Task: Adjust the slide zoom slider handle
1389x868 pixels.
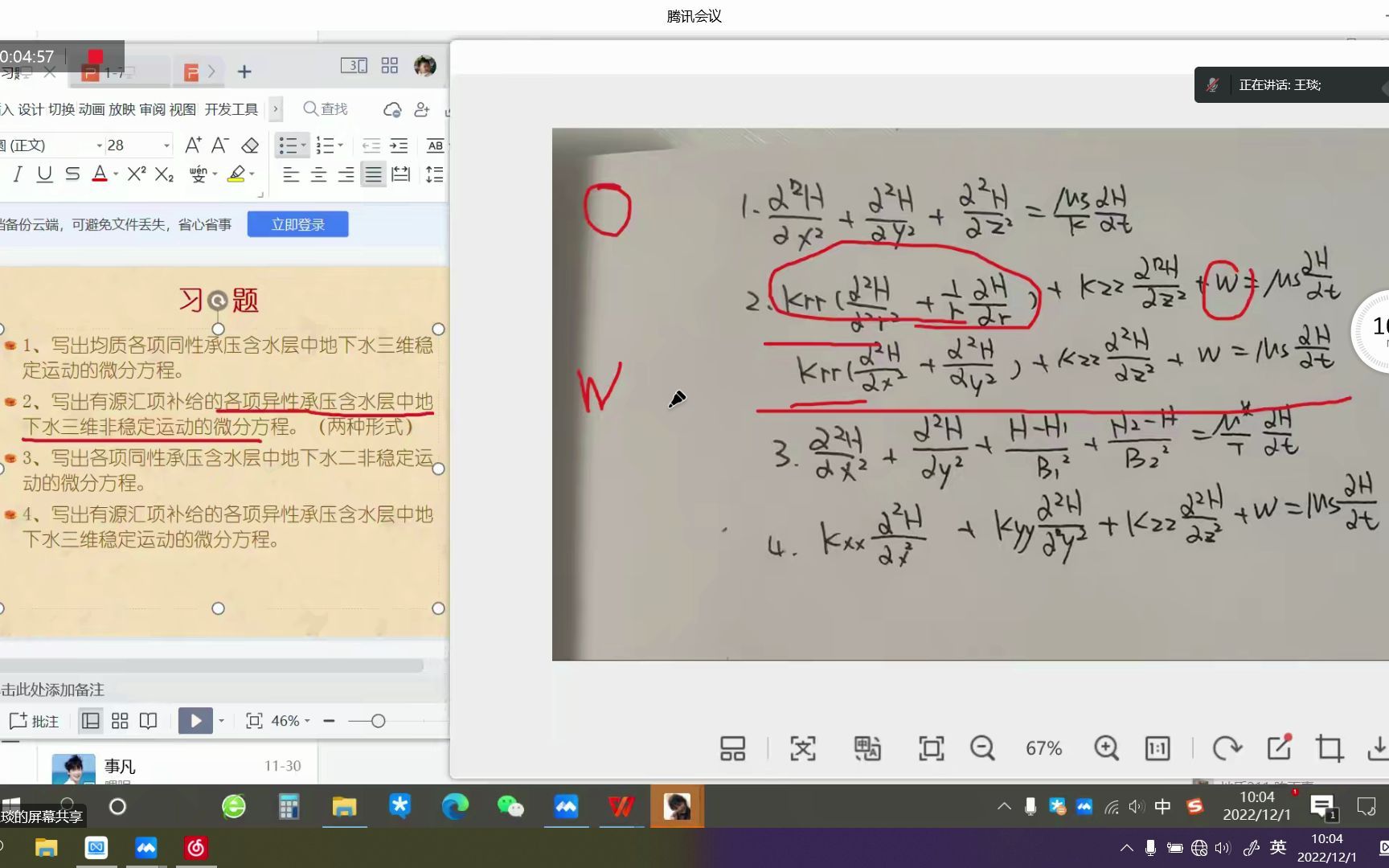Action: click(378, 721)
